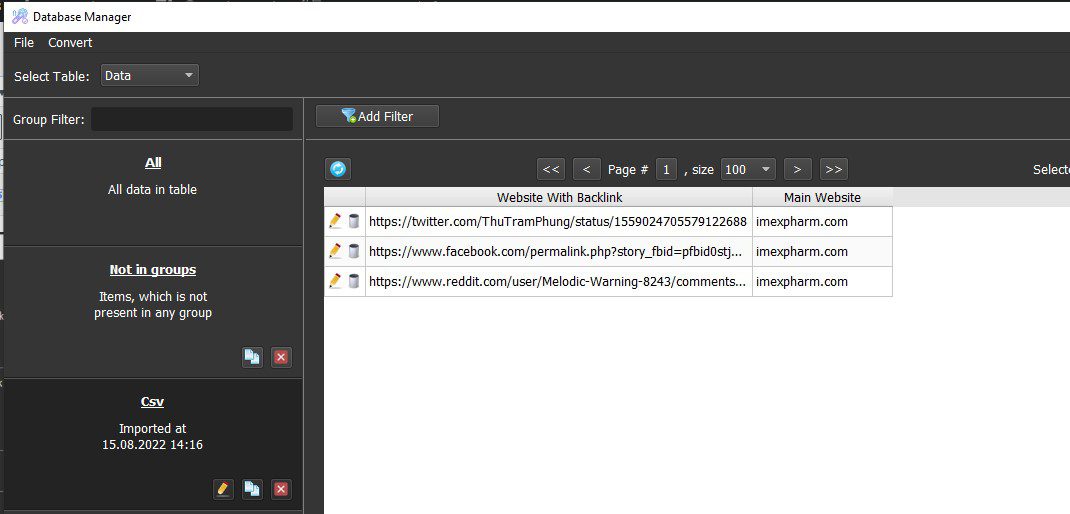
Task: Click the Imported at 15.08.2022 14:16 text
Action: (x=152, y=437)
